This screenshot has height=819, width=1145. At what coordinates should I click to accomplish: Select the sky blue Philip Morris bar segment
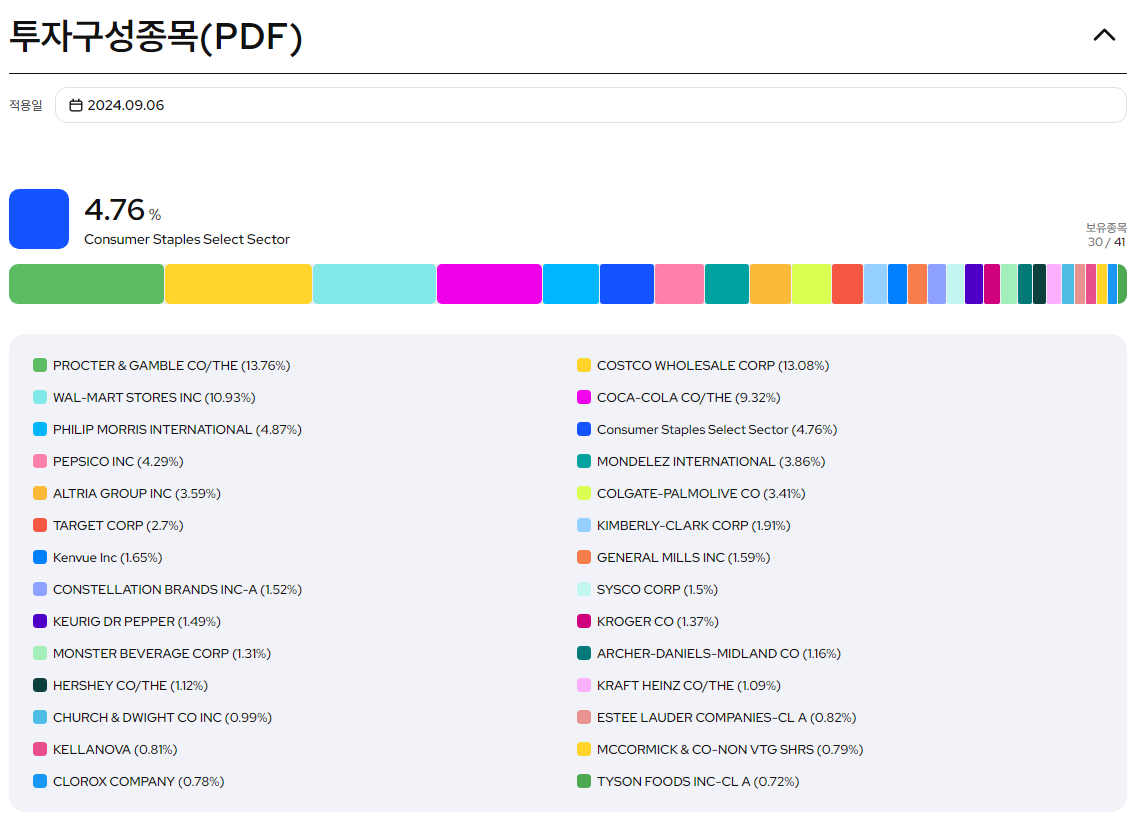coord(571,284)
